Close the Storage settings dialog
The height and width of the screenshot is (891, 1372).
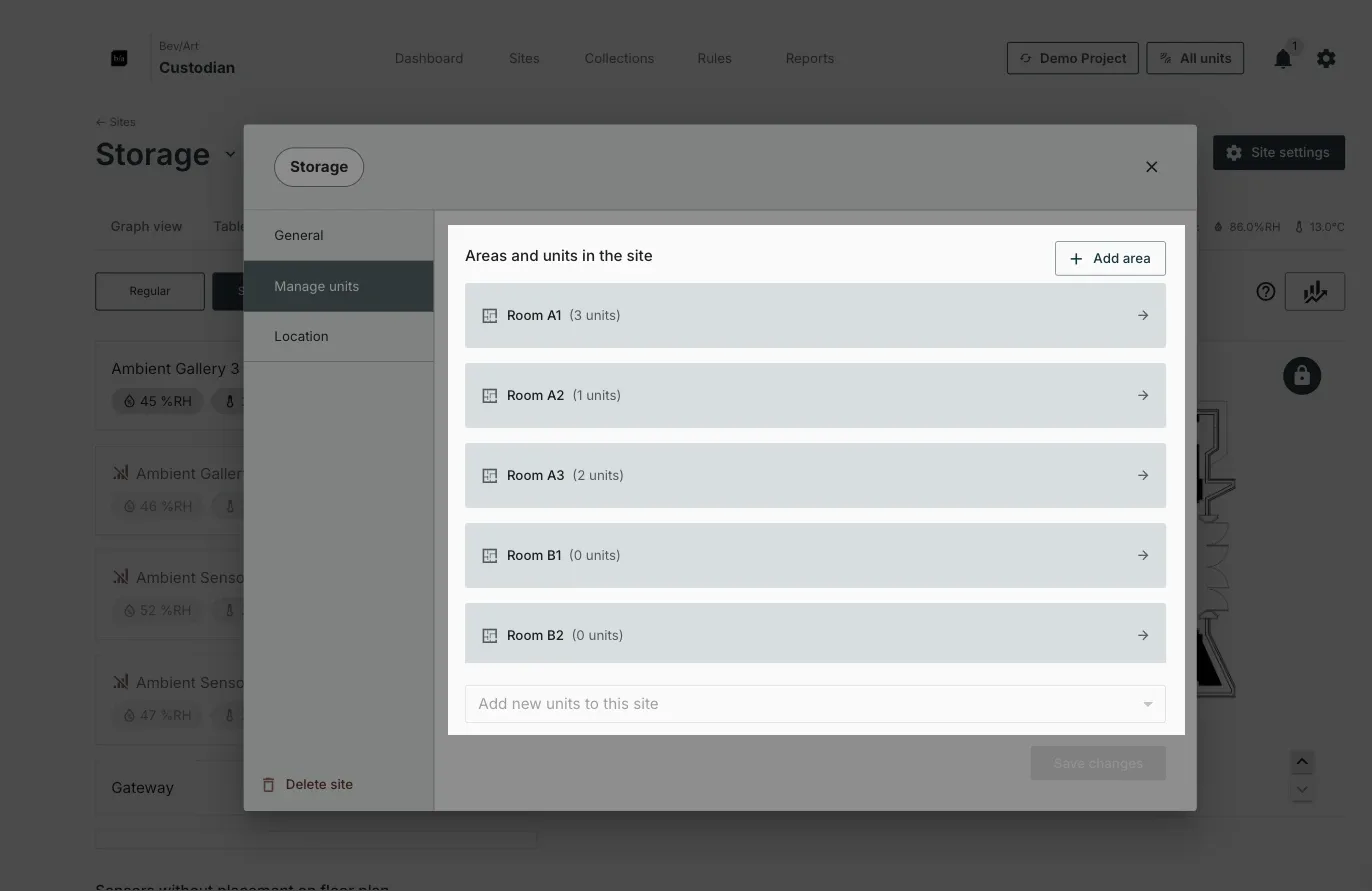tap(1151, 167)
